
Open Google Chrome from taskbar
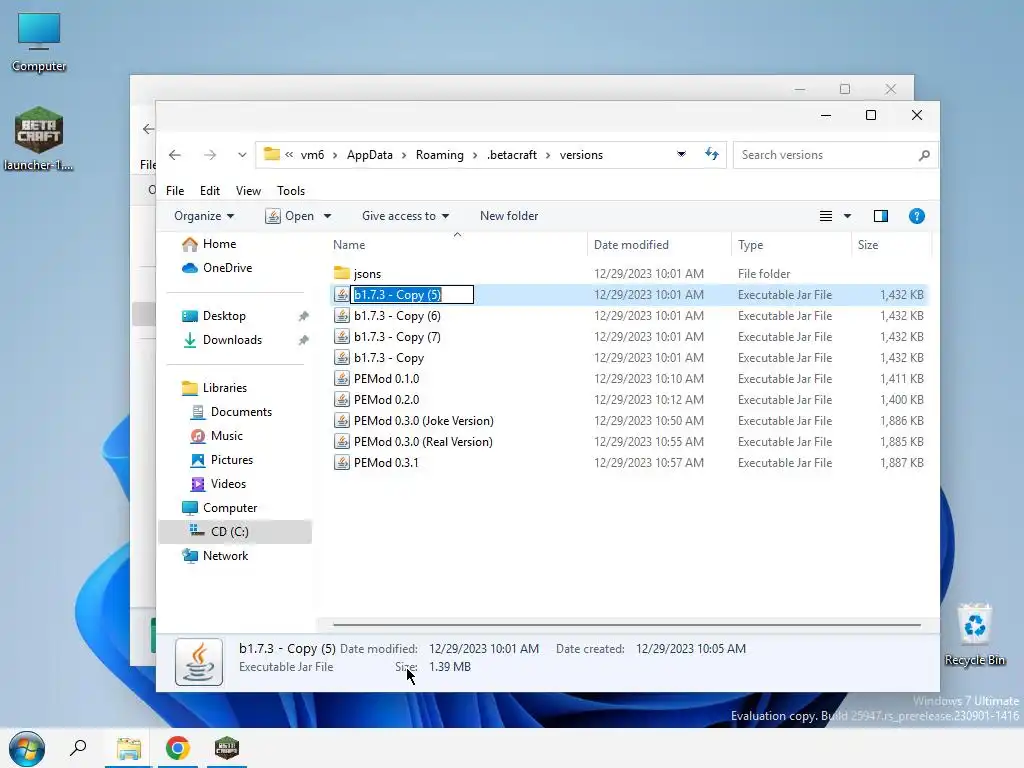click(178, 748)
